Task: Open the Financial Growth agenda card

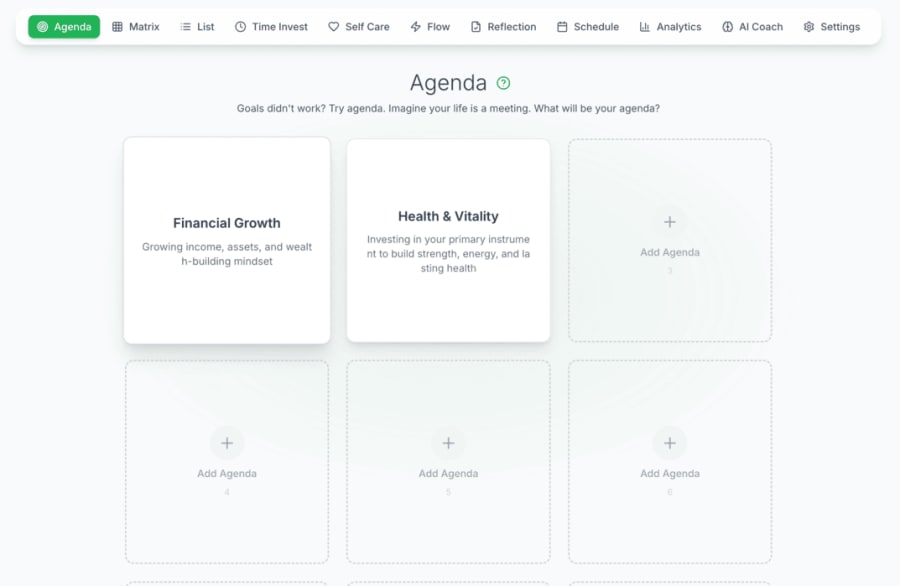Action: tap(226, 240)
